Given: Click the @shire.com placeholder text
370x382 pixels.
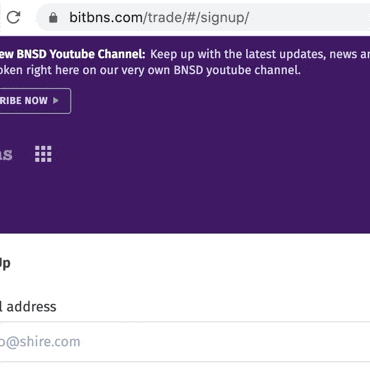Looking at the screenshot, I should point(40,342).
